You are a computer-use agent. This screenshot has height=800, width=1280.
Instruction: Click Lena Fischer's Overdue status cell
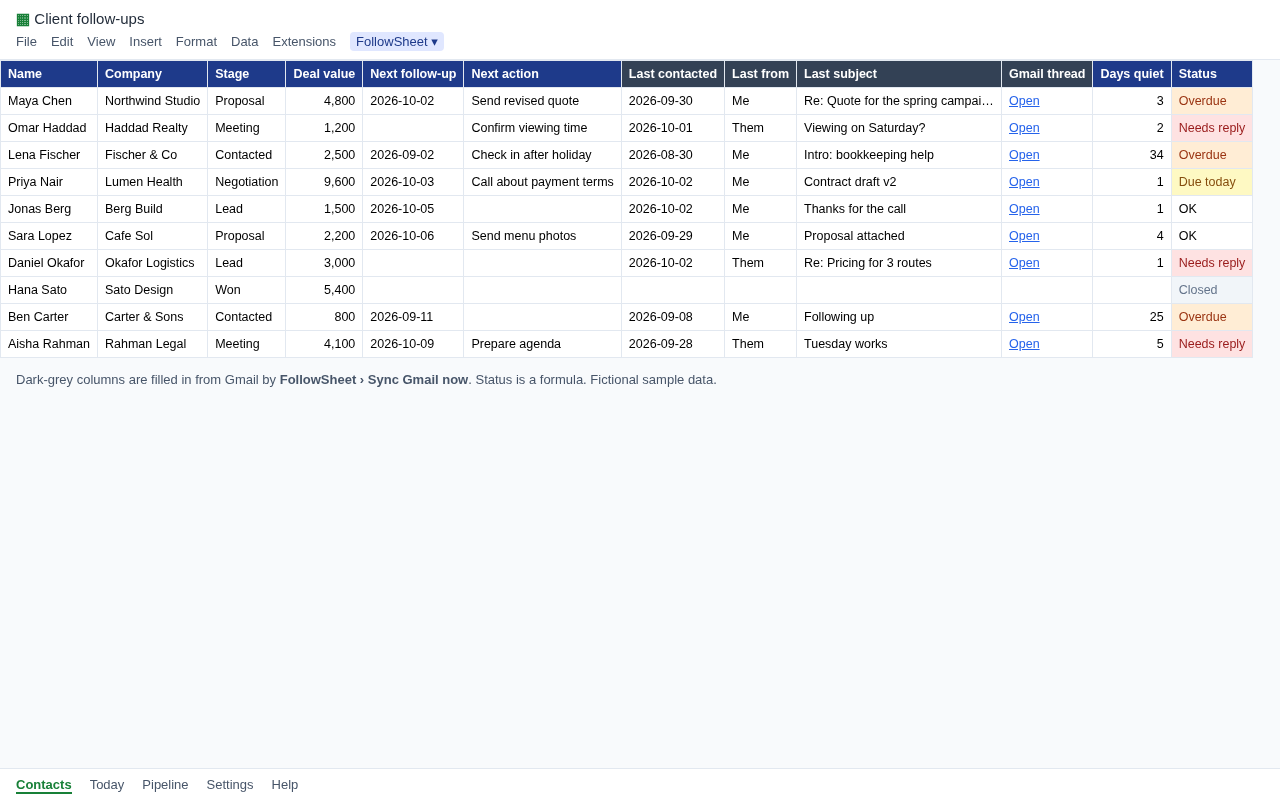click(1212, 155)
